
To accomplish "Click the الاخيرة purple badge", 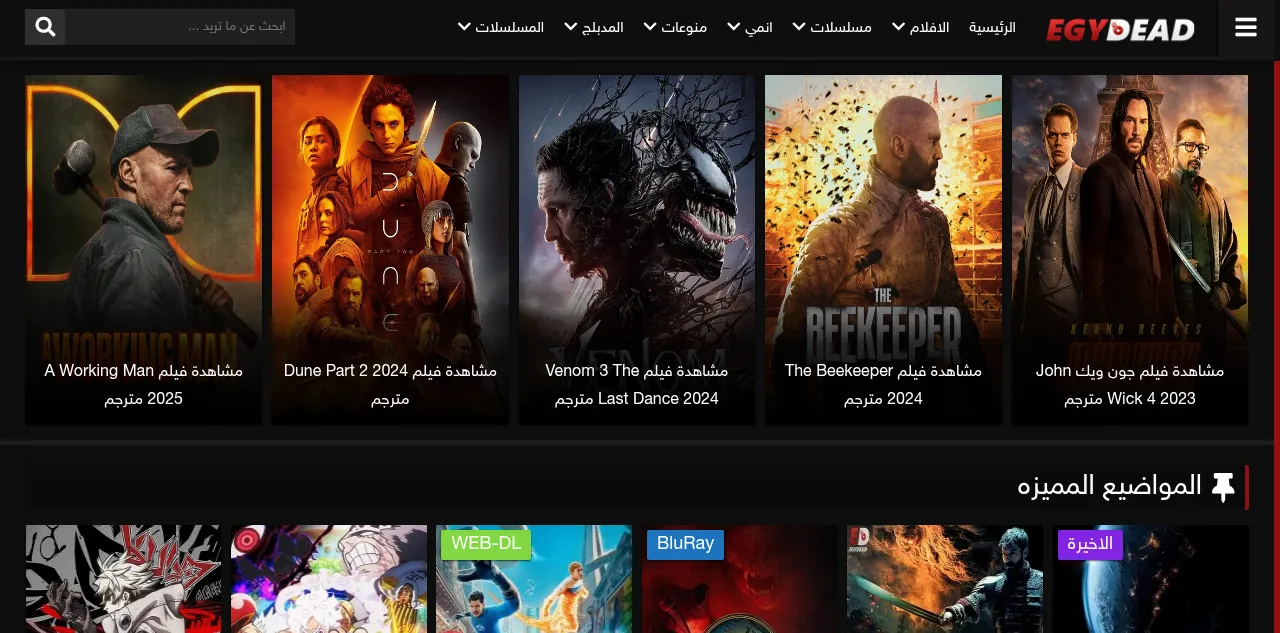I will (1090, 544).
